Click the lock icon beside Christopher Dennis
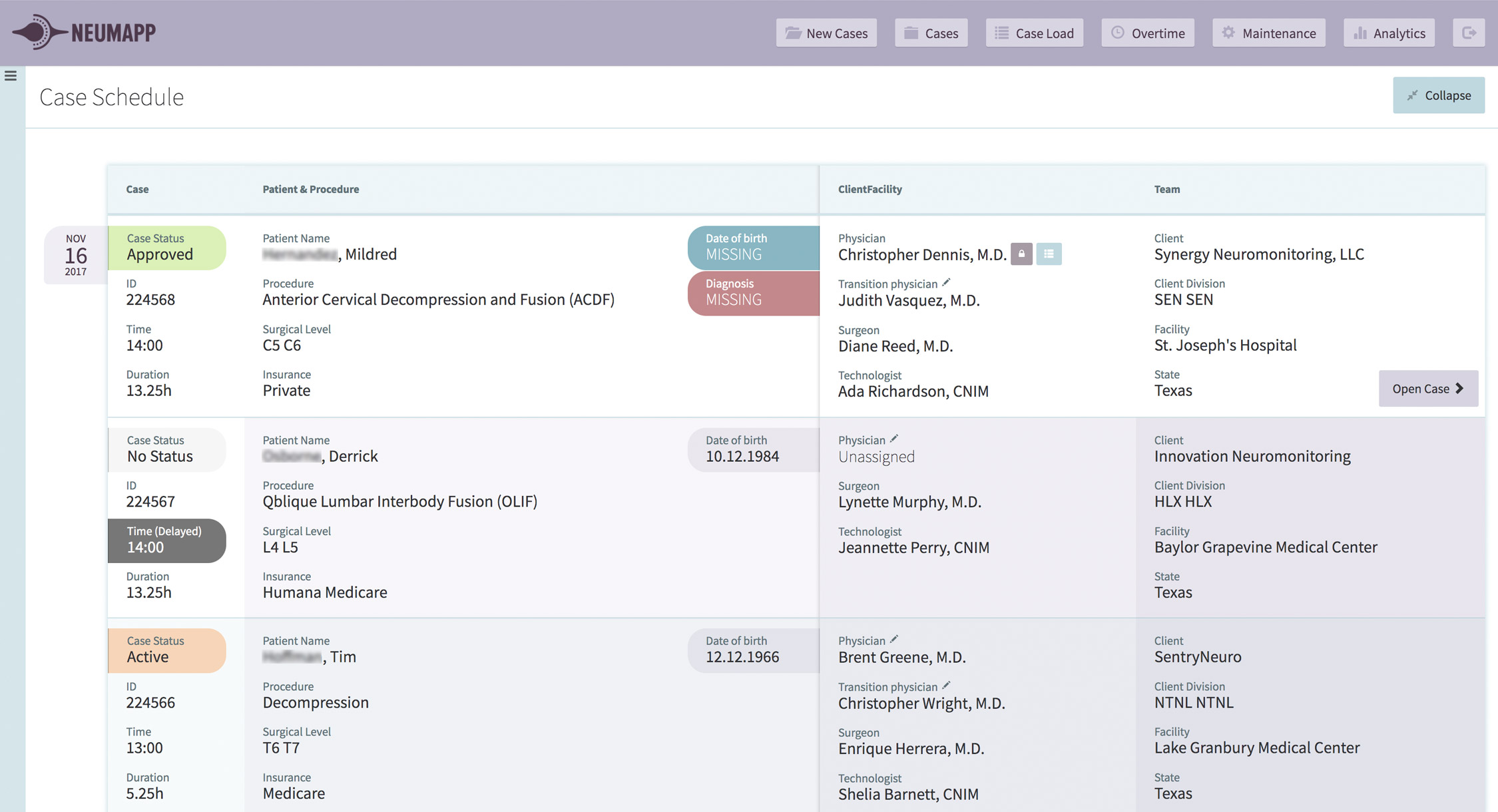 coord(1021,254)
